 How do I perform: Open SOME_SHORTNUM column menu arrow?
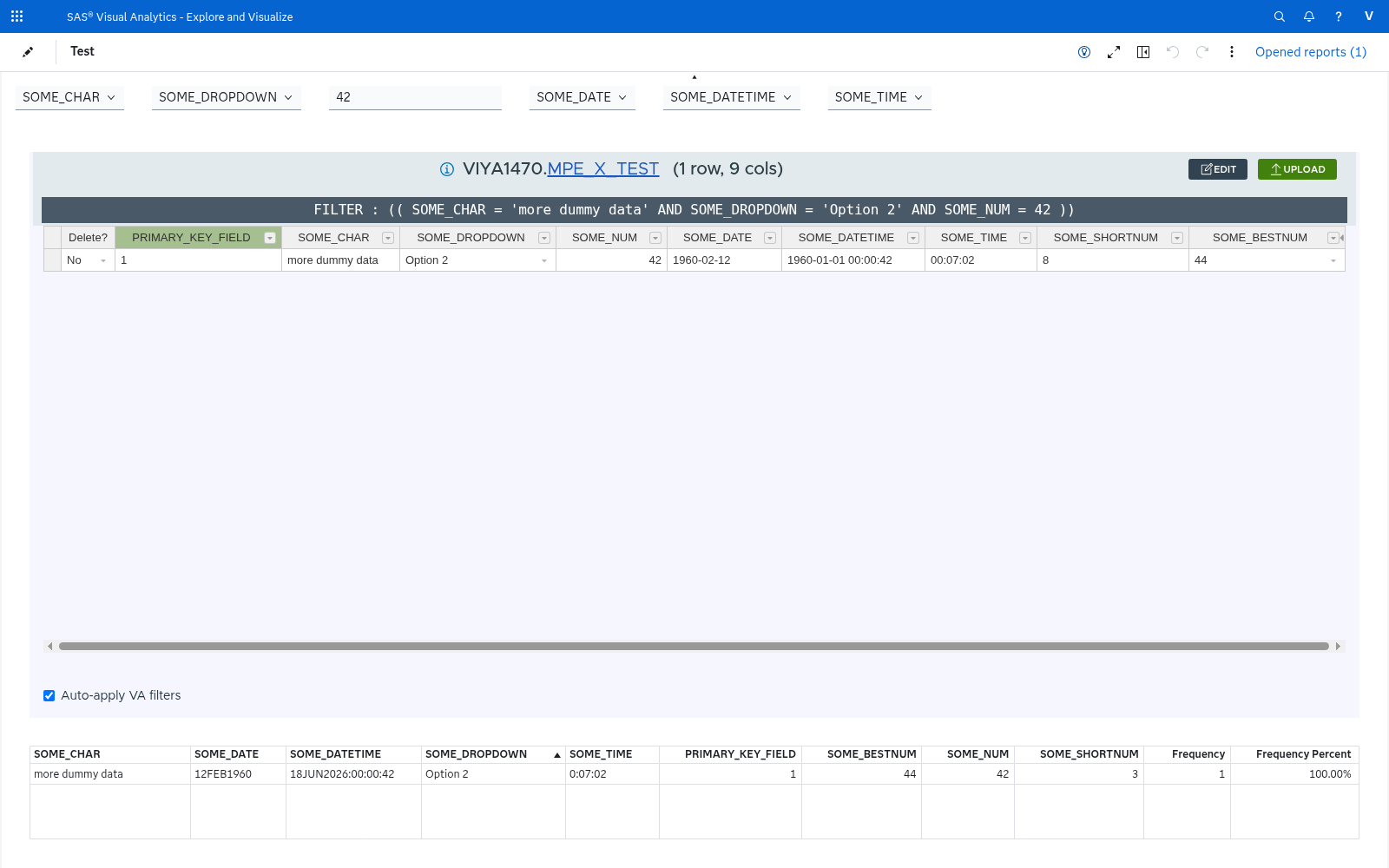coord(1177,238)
